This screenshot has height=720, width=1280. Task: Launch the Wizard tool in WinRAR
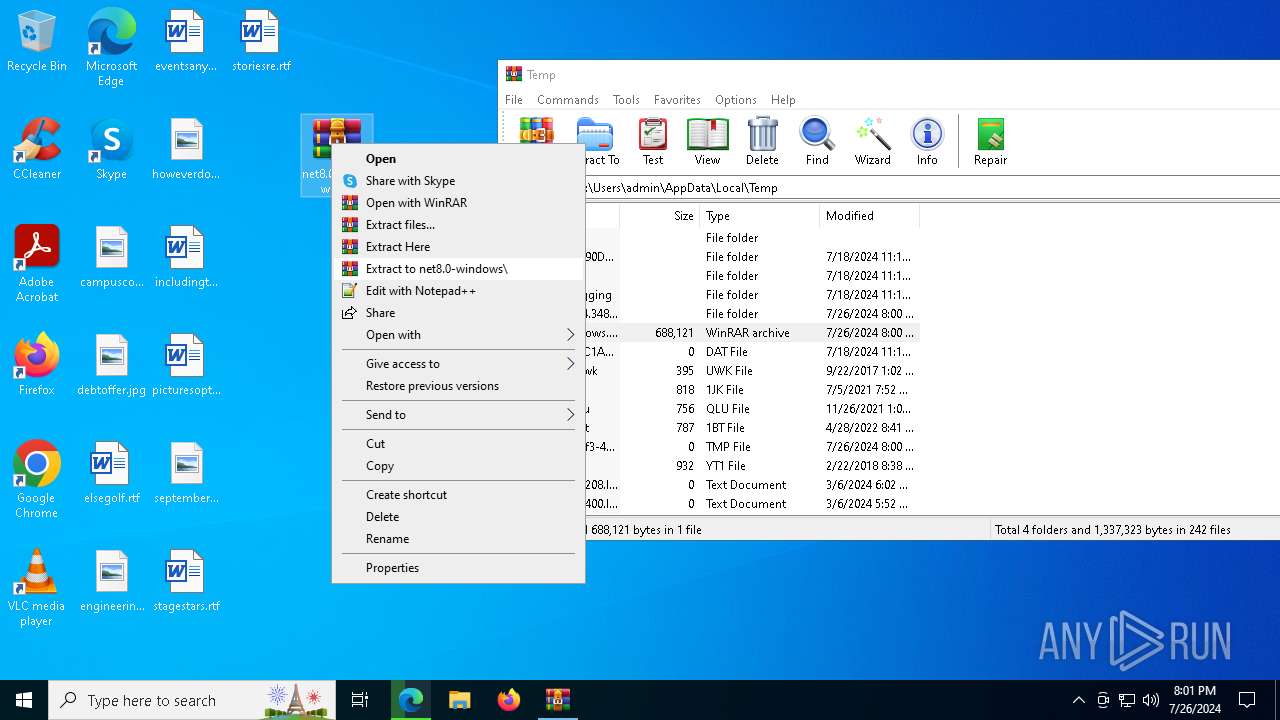[x=872, y=141]
